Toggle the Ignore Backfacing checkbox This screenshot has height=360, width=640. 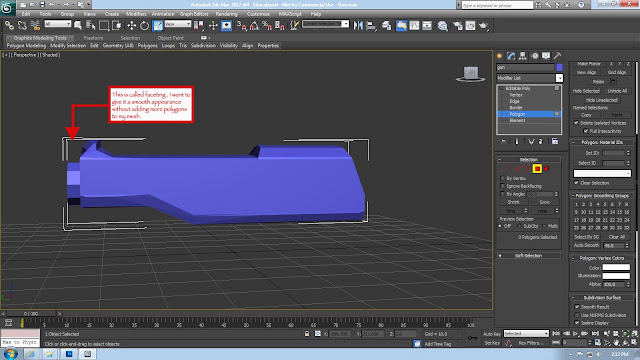pos(502,186)
